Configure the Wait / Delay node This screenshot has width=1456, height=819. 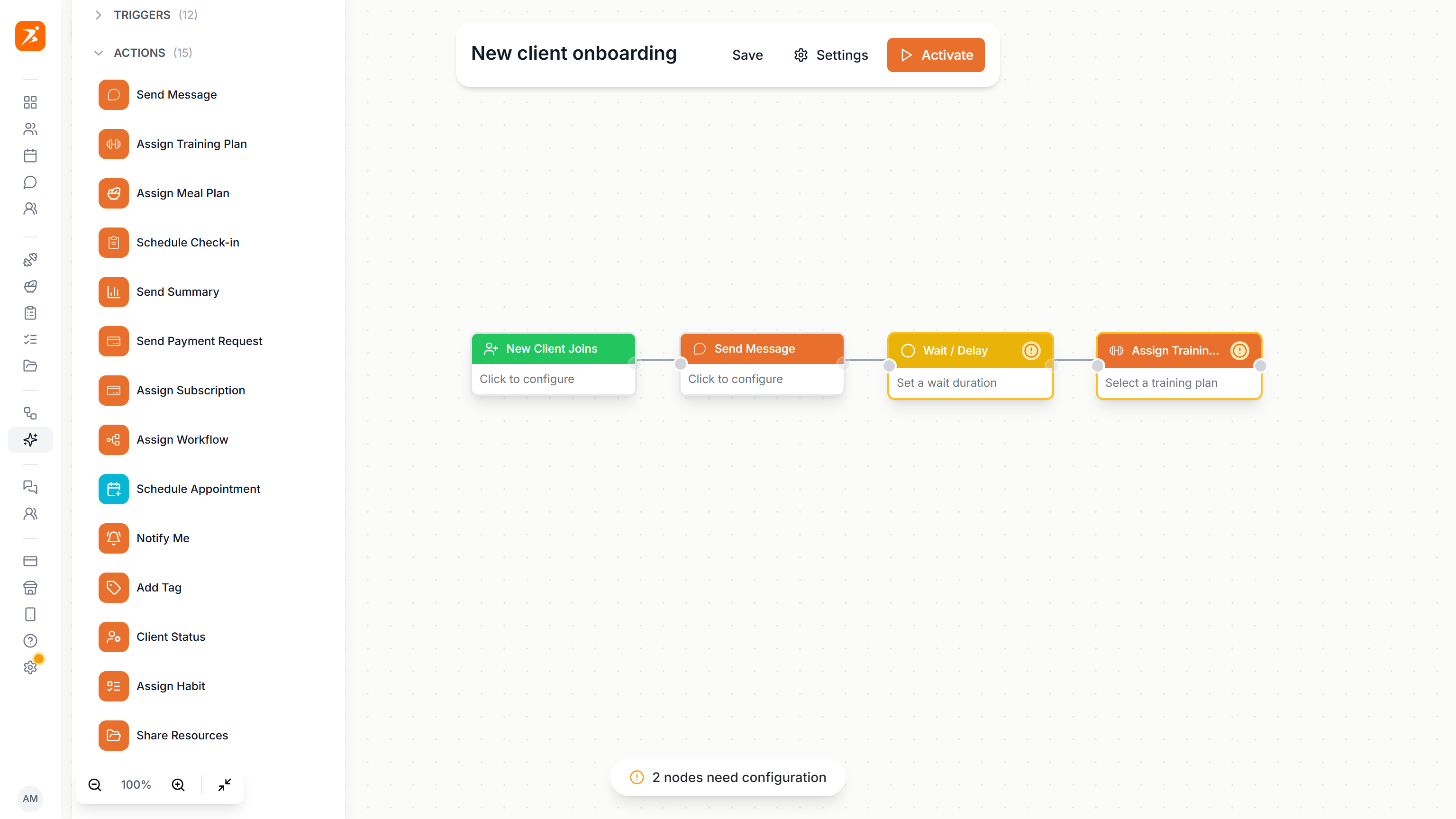click(971, 366)
